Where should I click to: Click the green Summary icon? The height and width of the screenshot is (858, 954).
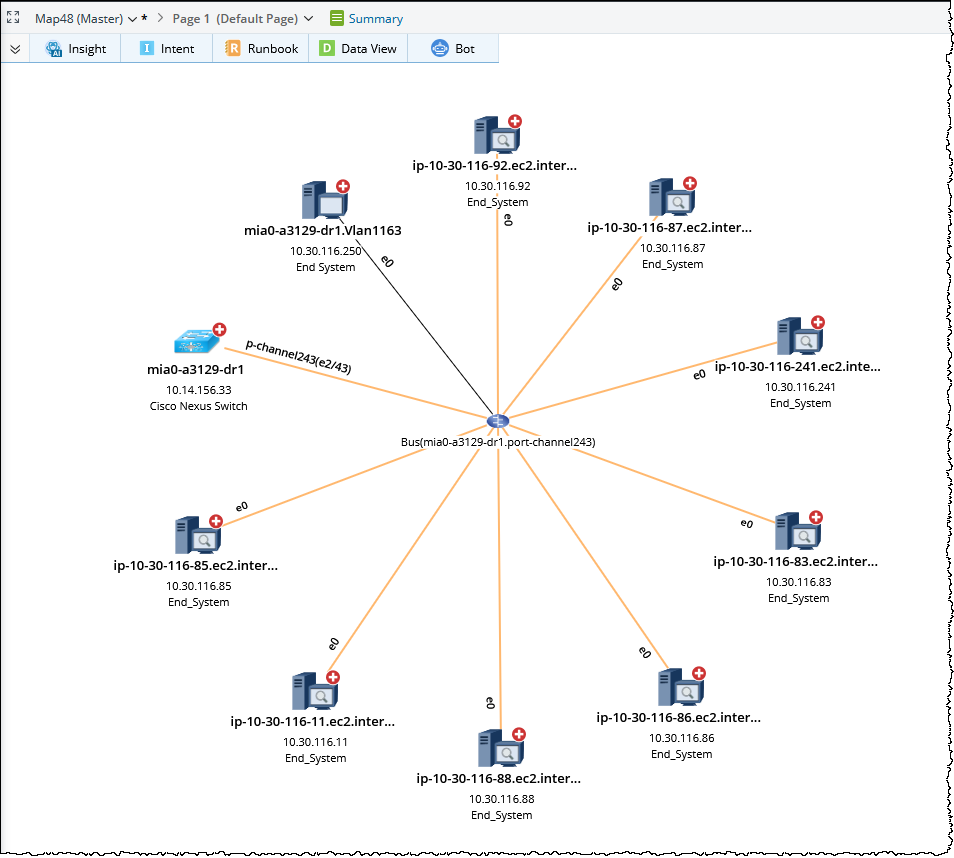coord(336,18)
